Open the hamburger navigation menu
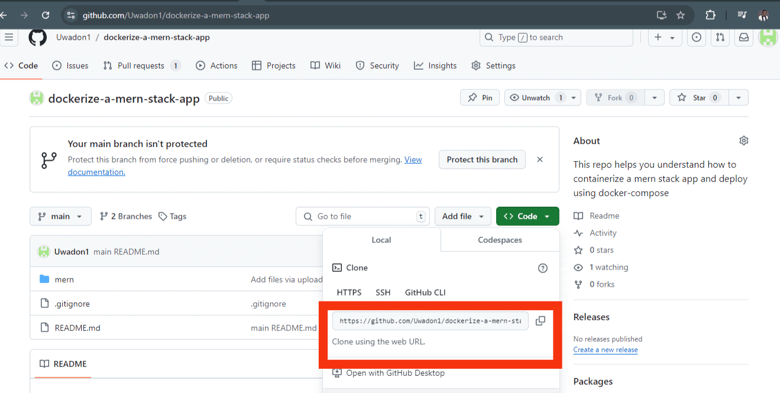Image resolution: width=780 pixels, height=393 pixels. [x=9, y=37]
